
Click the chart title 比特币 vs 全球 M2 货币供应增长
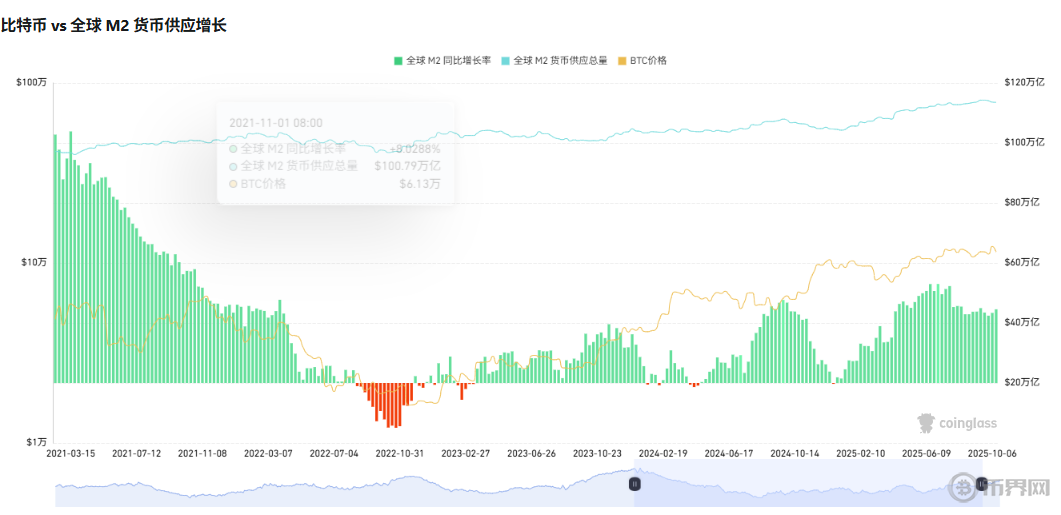click(114, 25)
